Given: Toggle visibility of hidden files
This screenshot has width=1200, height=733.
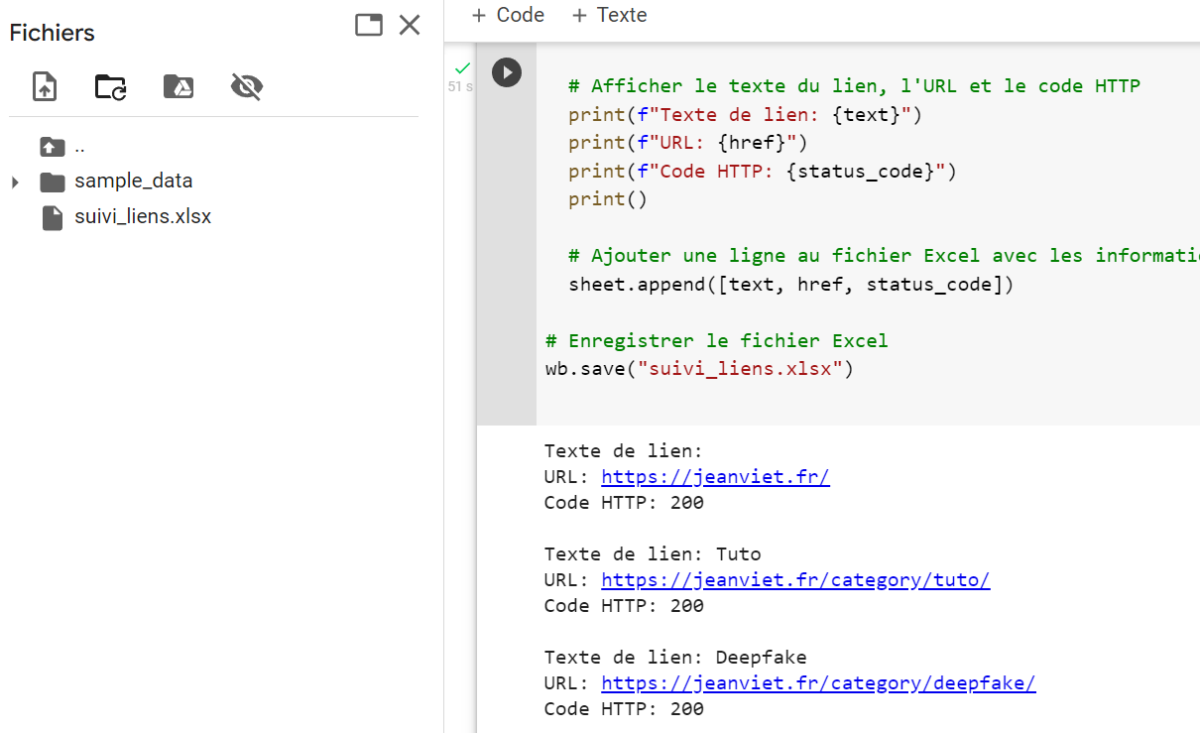Looking at the screenshot, I should [246, 87].
